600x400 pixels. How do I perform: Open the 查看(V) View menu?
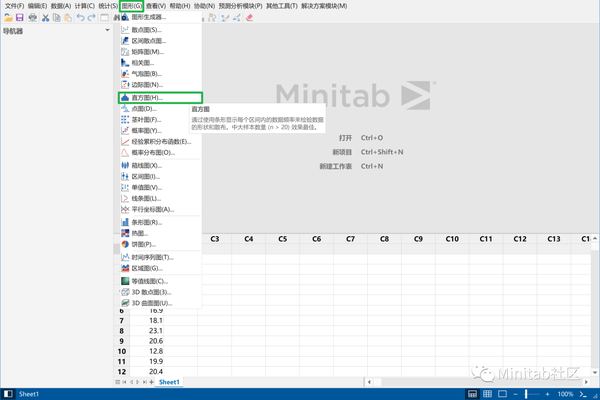coord(156,6)
